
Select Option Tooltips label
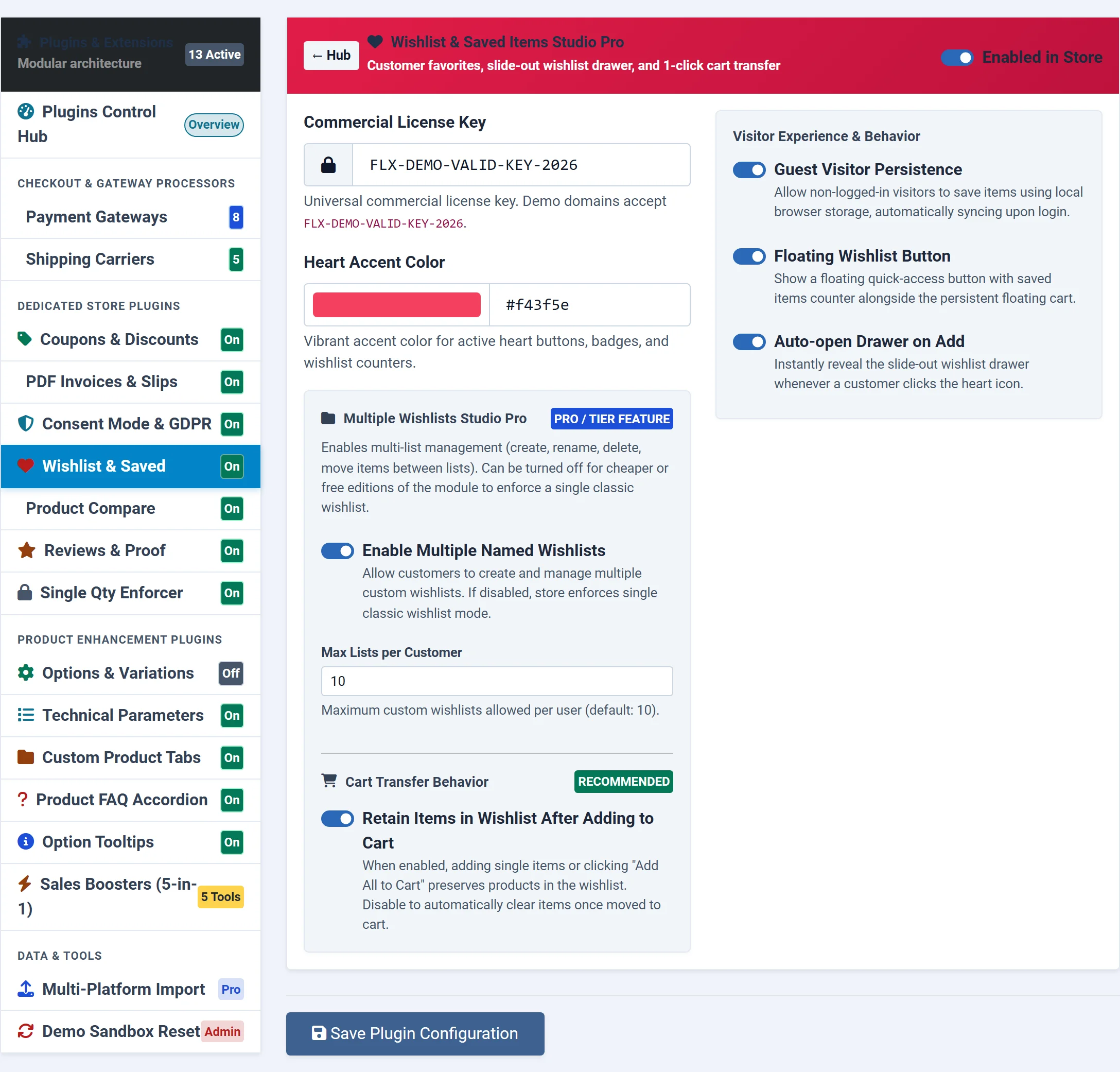(98, 842)
